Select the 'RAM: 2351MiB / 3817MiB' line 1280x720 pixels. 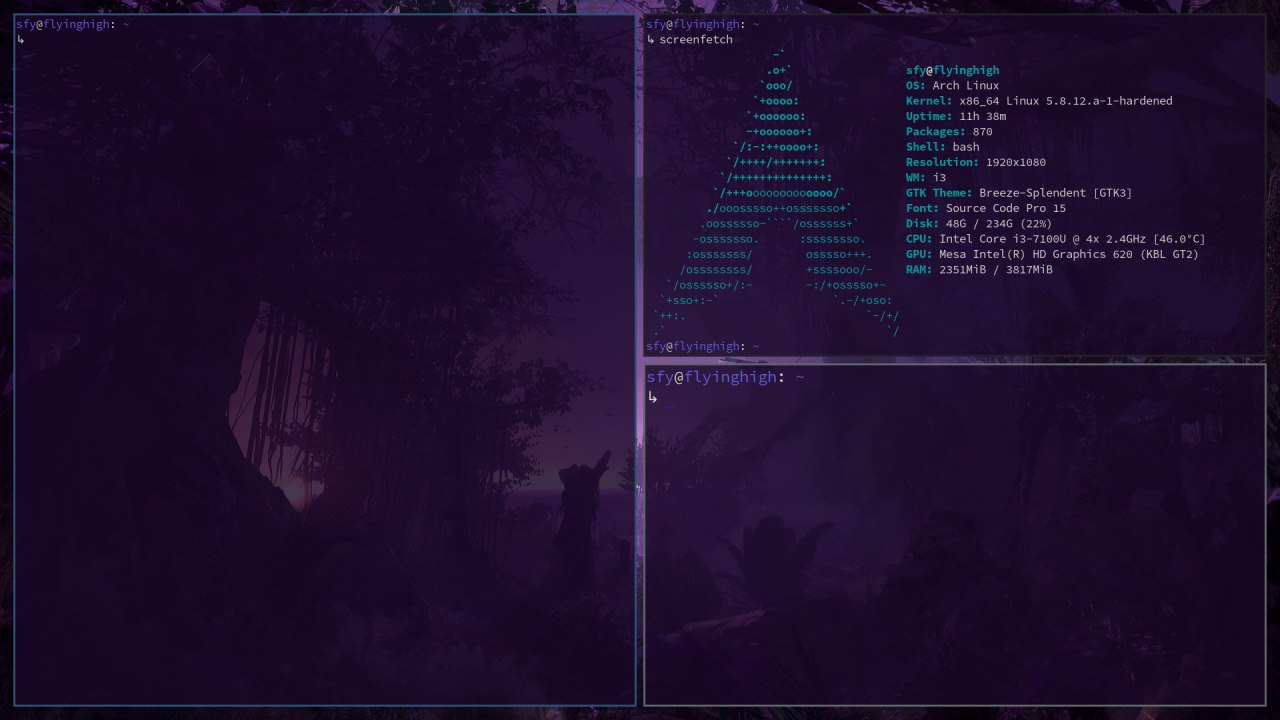point(979,270)
